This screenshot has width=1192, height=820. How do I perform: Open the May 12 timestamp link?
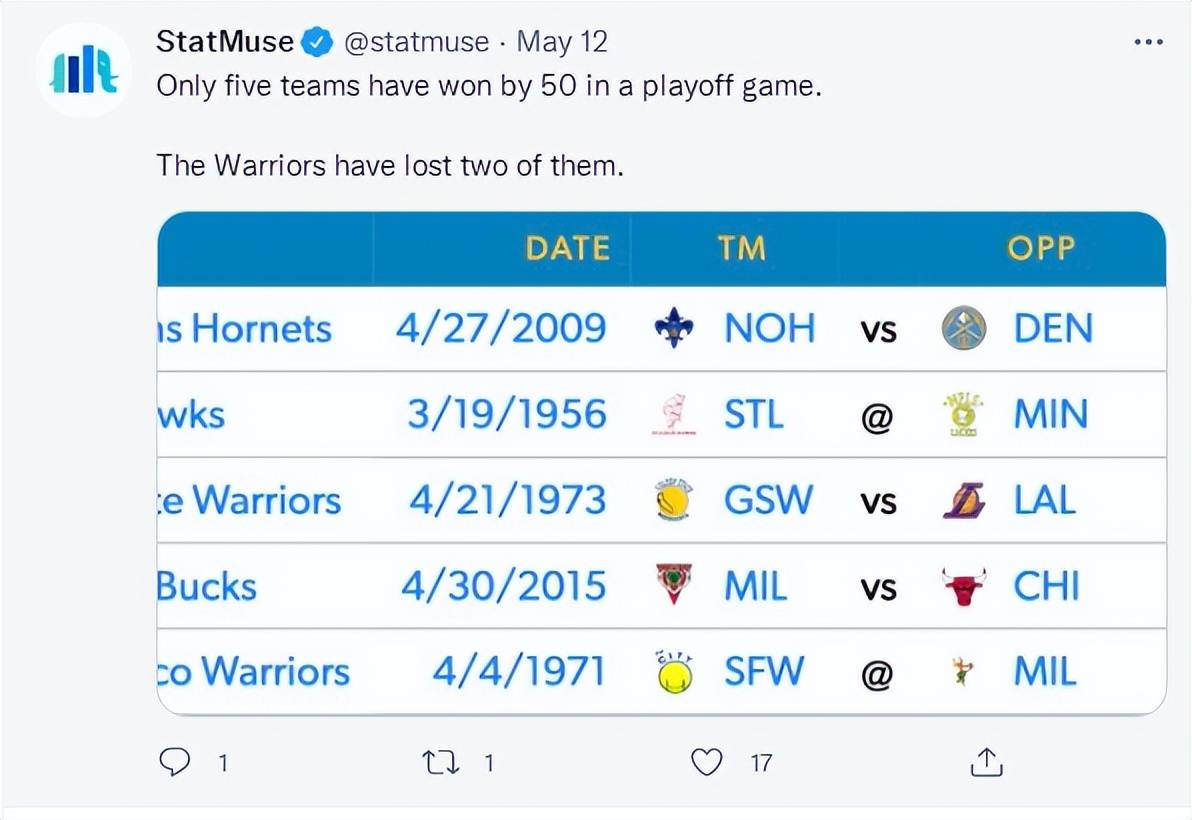pyautogui.click(x=562, y=42)
